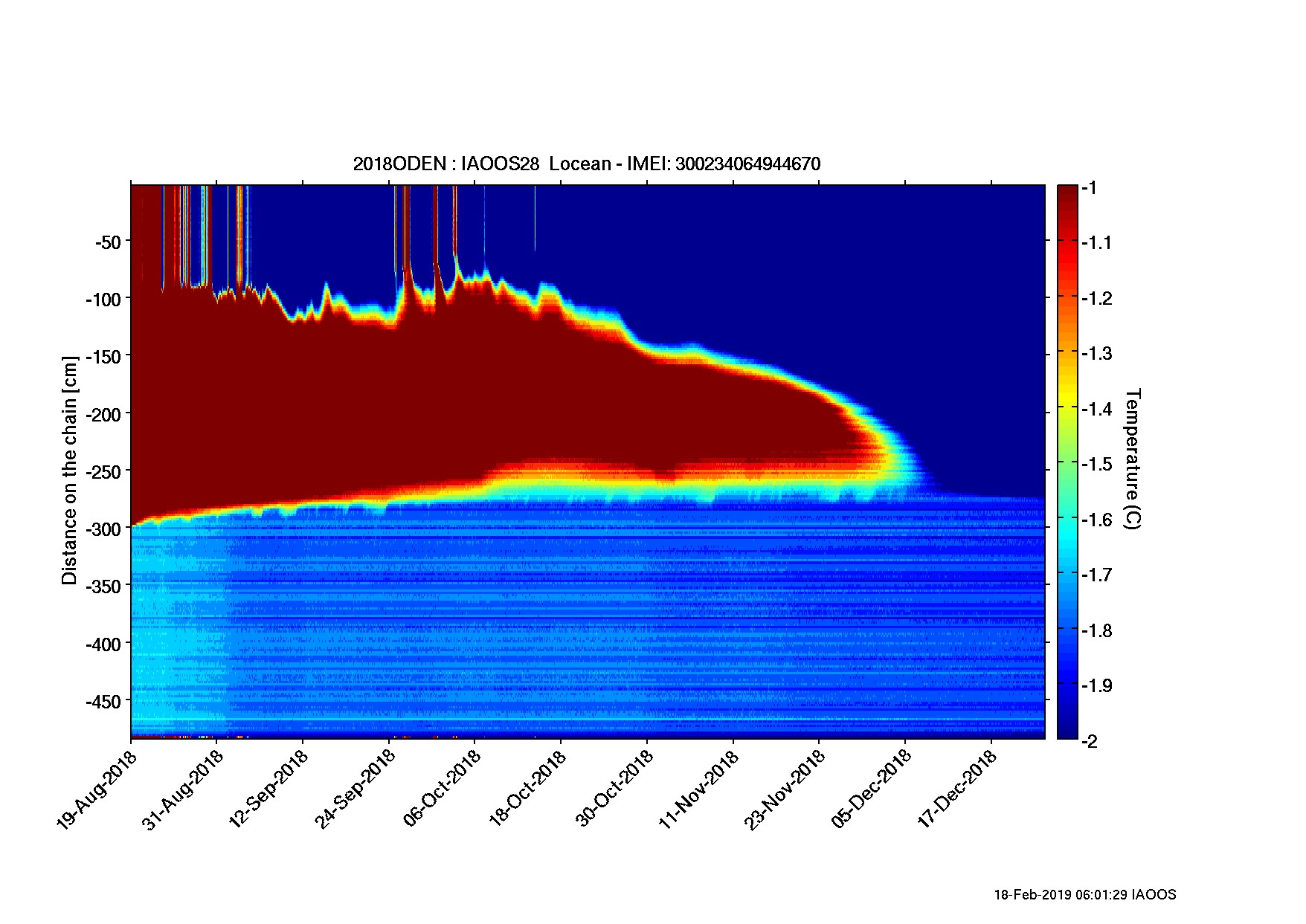
Task: Select the 06-Oct-2018 date tick label
Action: coord(442,789)
